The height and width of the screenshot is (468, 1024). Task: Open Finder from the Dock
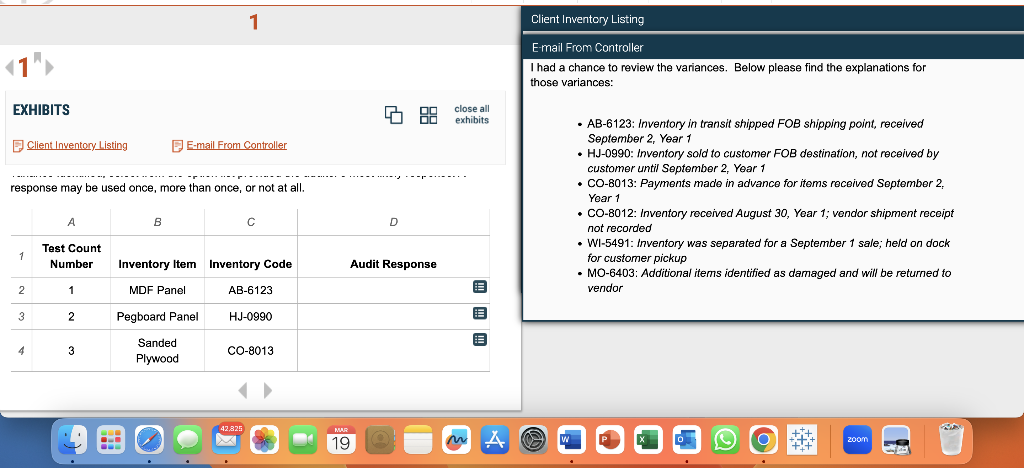72,440
